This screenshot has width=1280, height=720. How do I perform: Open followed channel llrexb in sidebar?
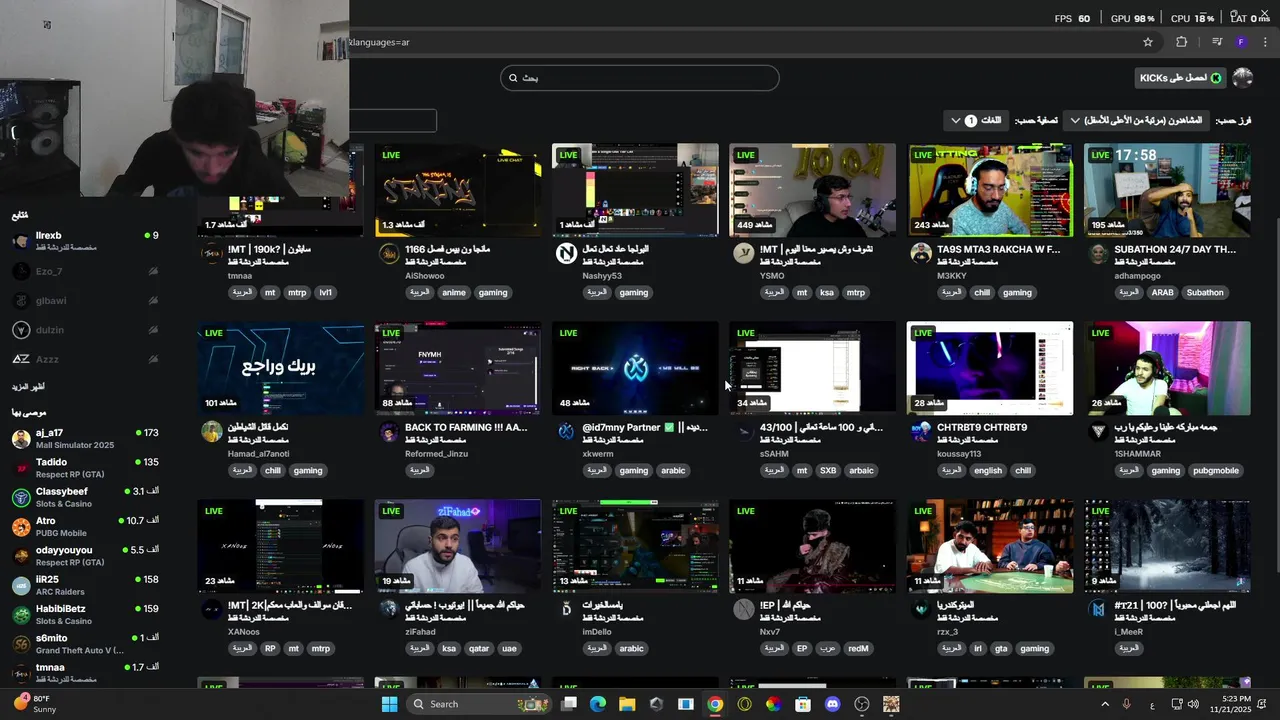(x=85, y=241)
